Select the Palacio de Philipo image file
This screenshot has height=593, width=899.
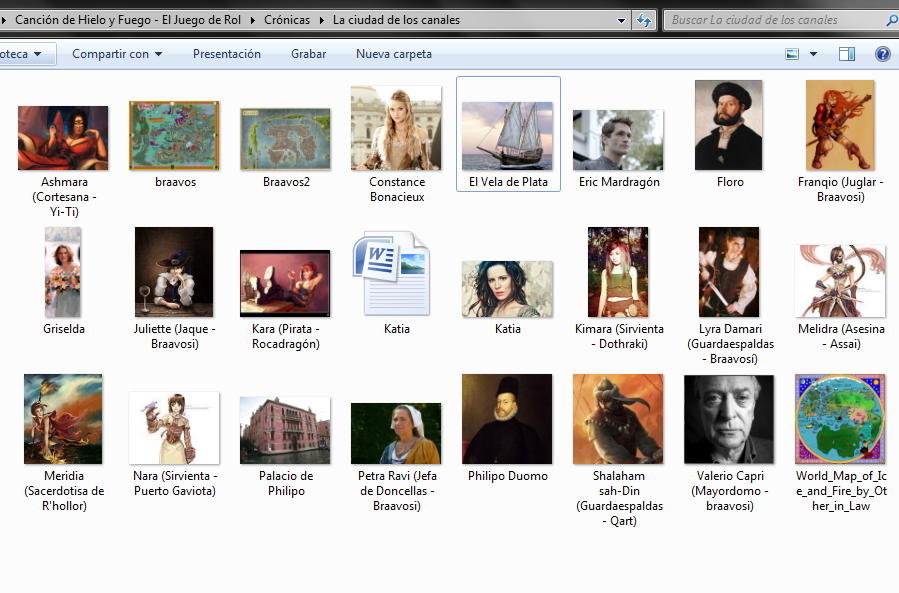pyautogui.click(x=285, y=430)
